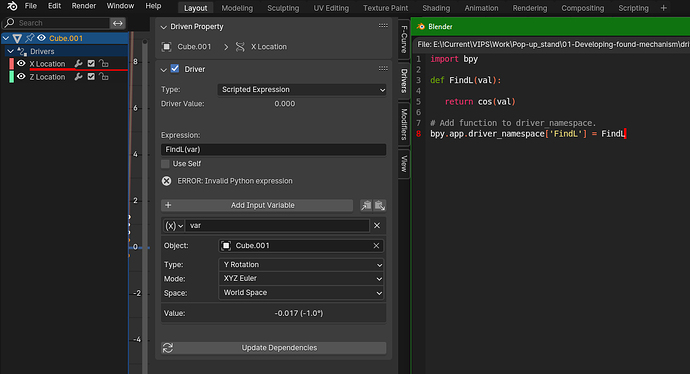This screenshot has width=690, height=374.
Task: Open the Y Rotation type dropdown
Action: [301, 264]
